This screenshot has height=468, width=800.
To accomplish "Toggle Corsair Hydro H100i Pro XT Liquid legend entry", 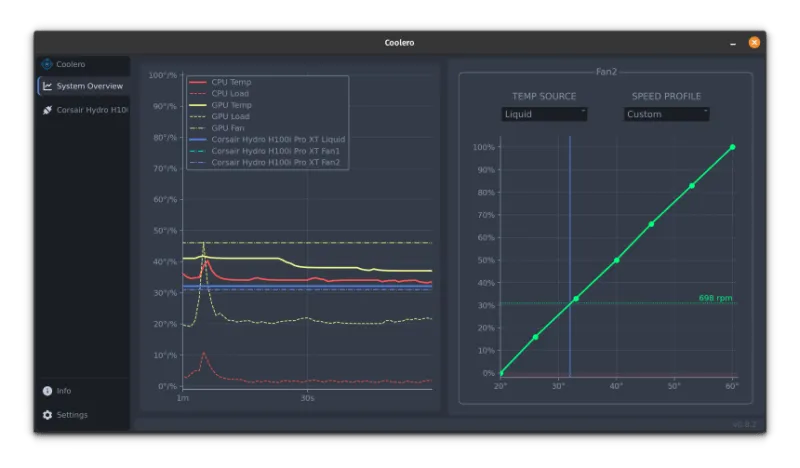I will pyautogui.click(x=278, y=139).
